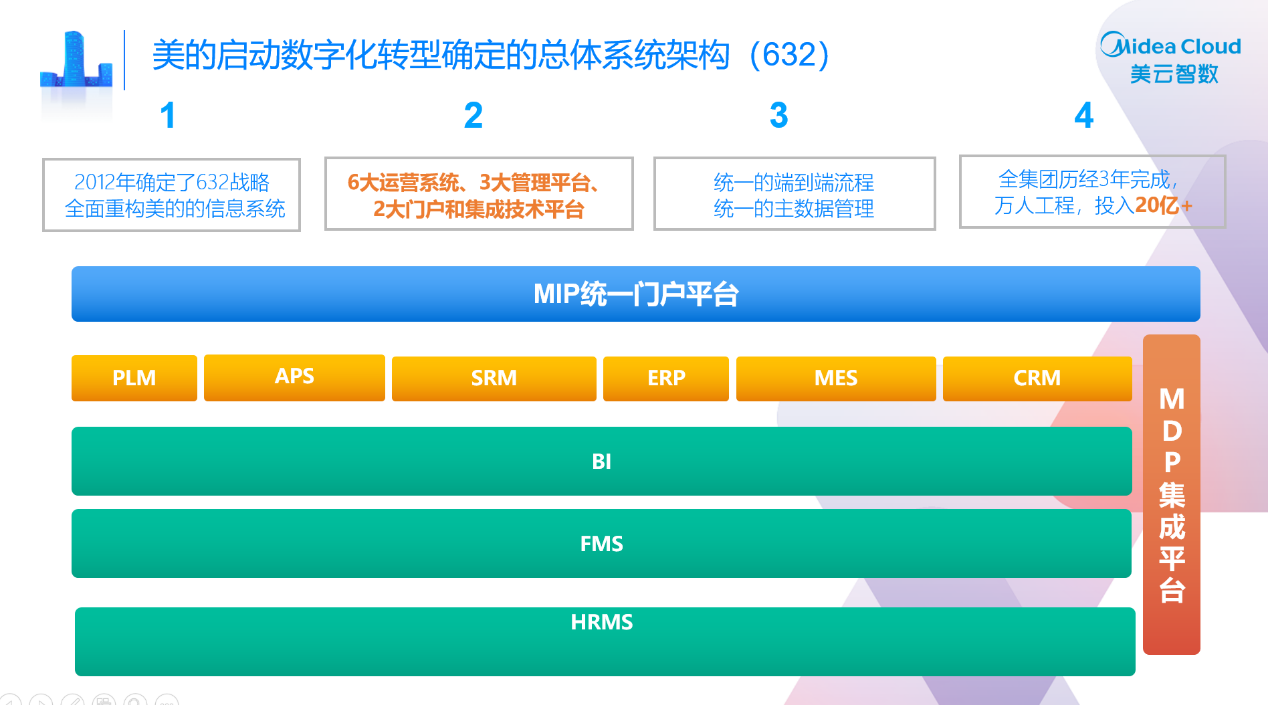Click the blue number 1 heading
Screen dimensions: 1268x705
pos(168,116)
